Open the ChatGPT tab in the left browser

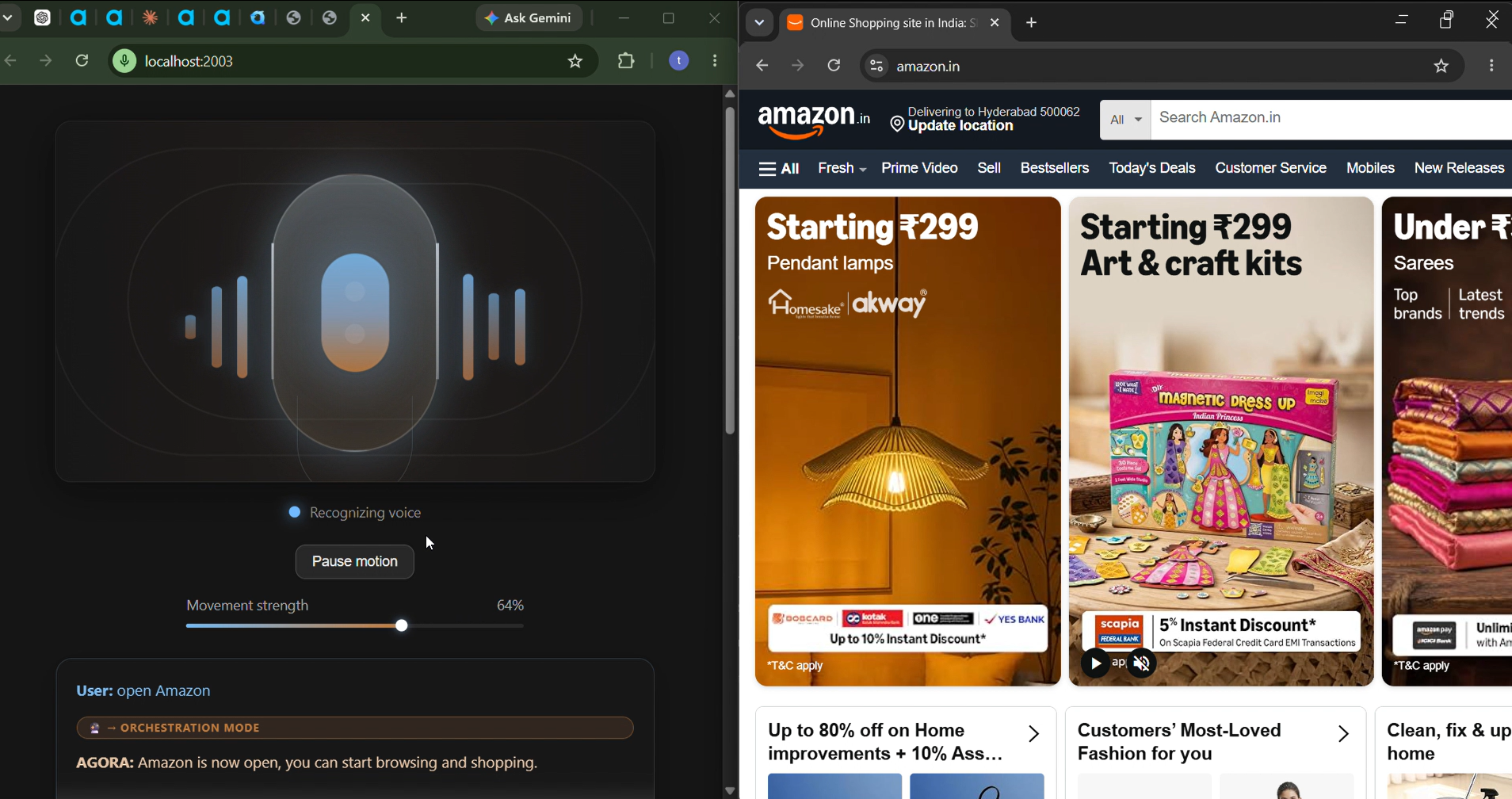43,18
